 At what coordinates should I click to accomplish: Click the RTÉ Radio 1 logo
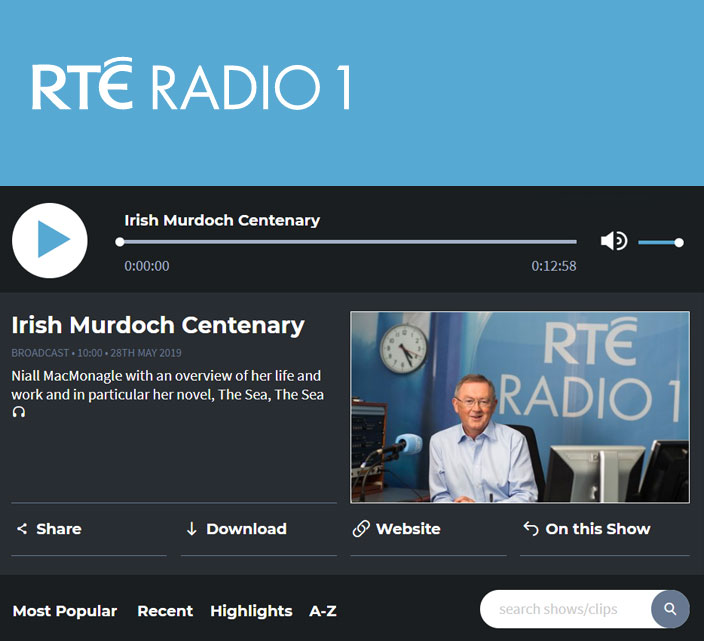coord(191,83)
